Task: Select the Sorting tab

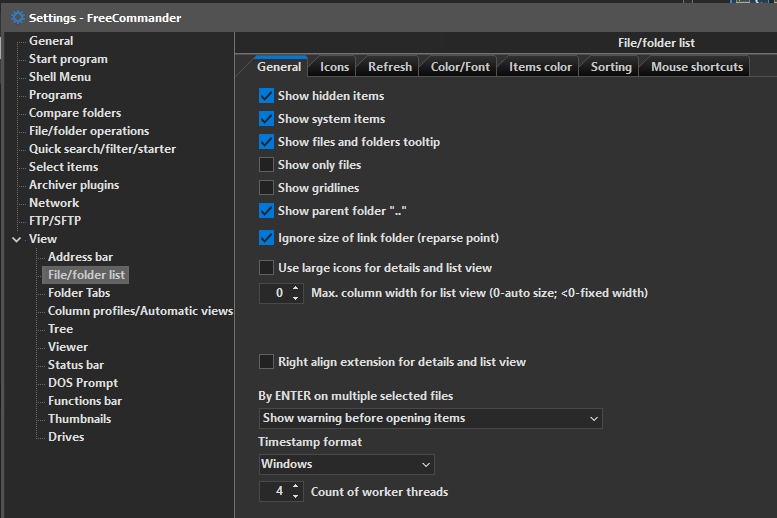Action: click(x=610, y=67)
